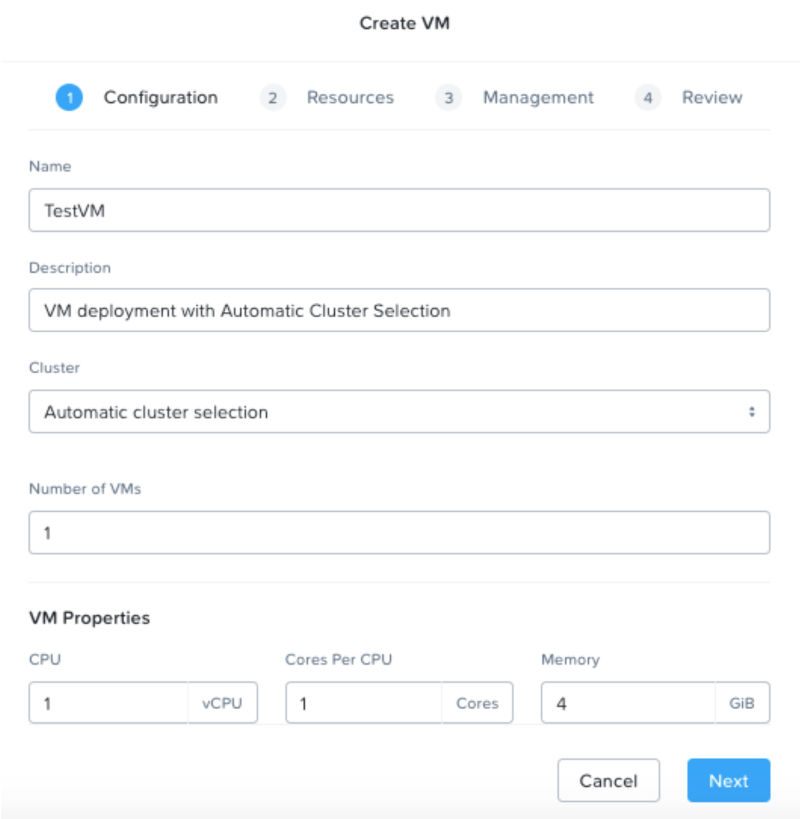Click the GiB unit label
The height and width of the screenshot is (819, 800).
click(744, 703)
